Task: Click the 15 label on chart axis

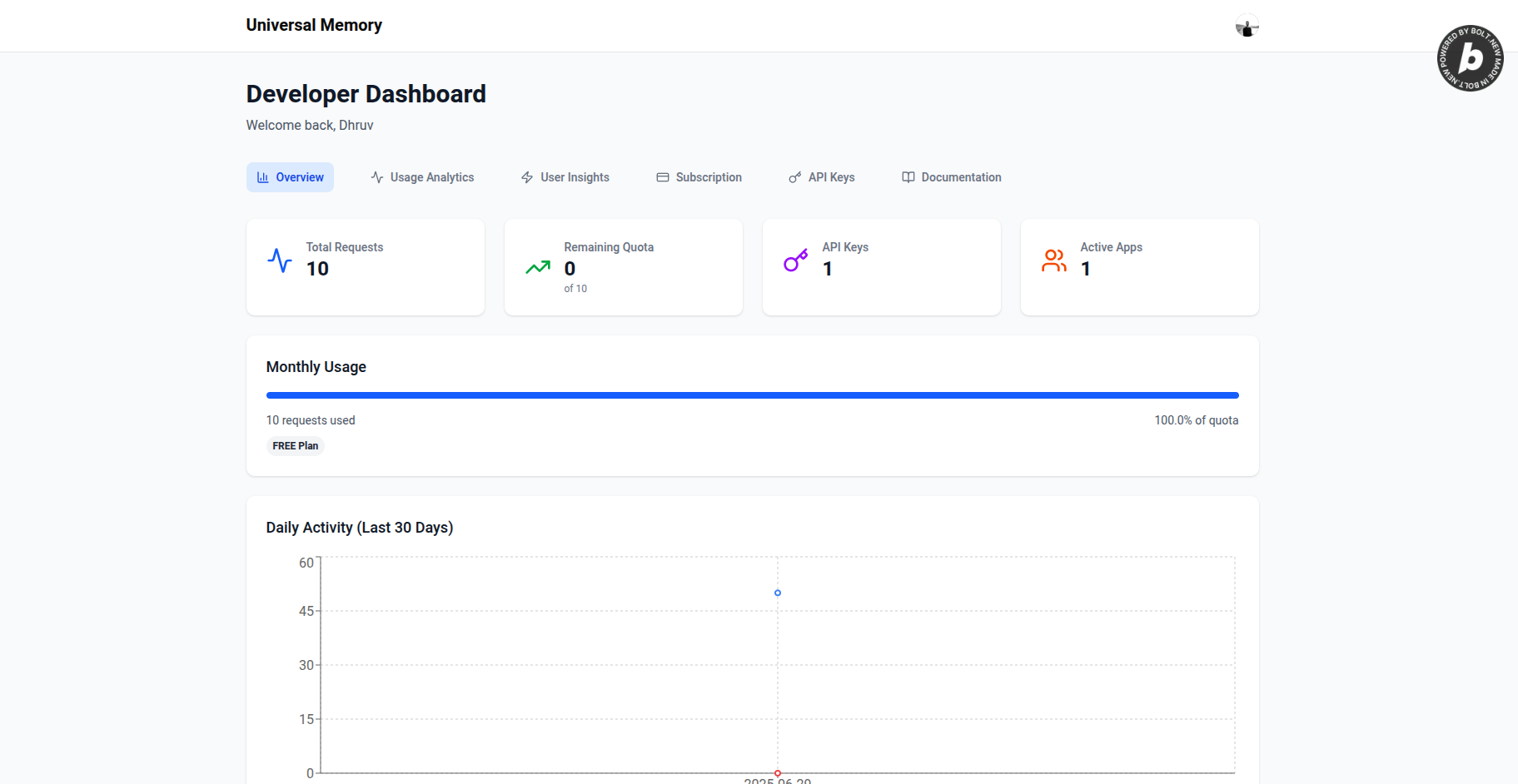Action: point(306,719)
